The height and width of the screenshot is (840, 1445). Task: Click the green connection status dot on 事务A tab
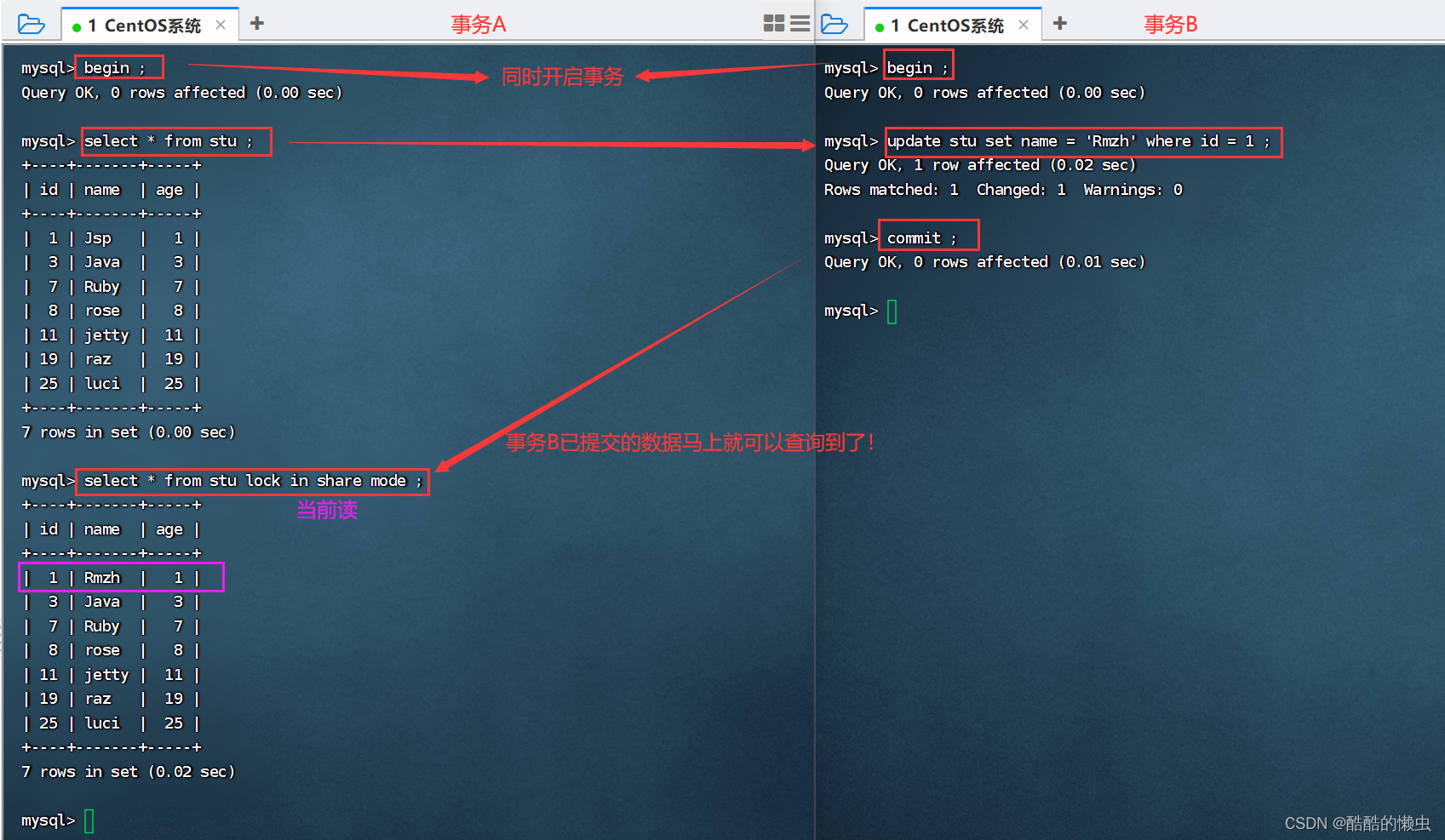click(78, 25)
